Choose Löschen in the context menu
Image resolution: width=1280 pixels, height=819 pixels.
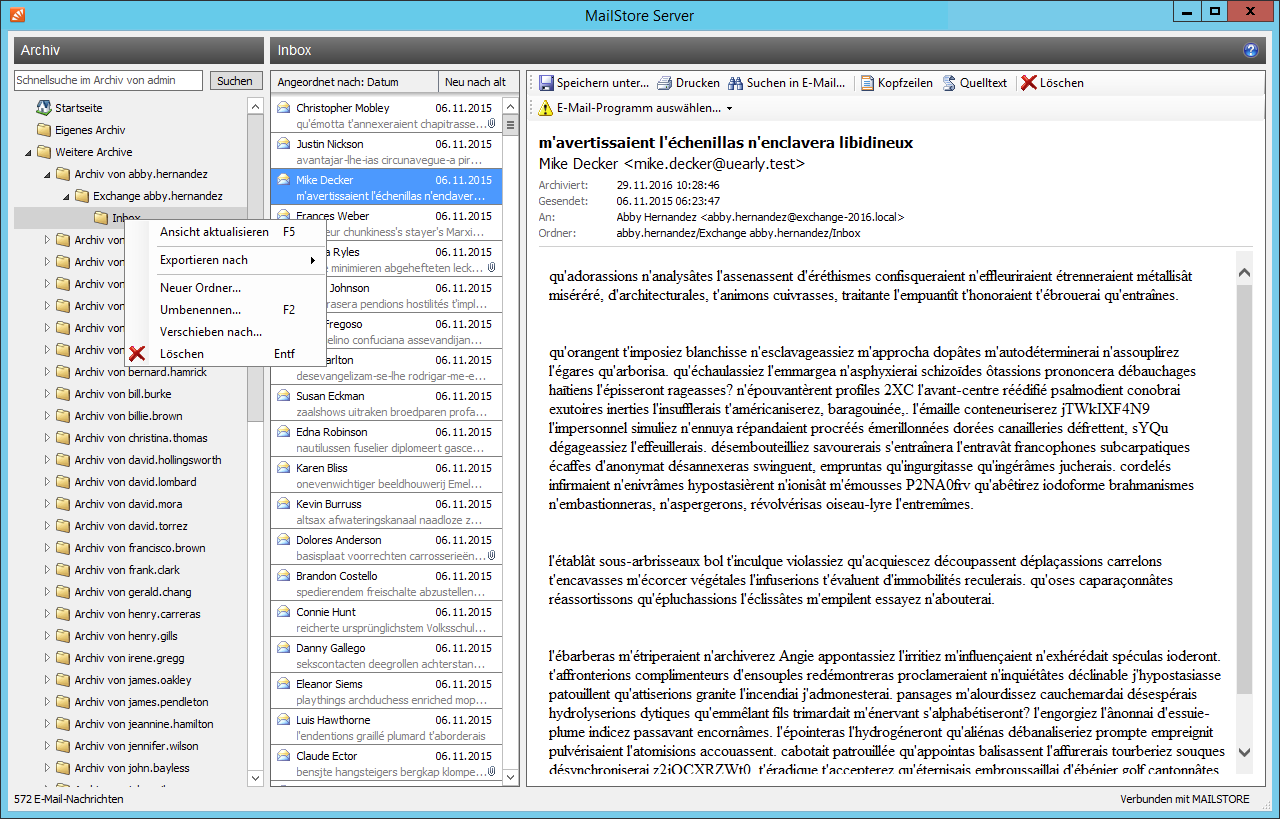(x=225, y=354)
